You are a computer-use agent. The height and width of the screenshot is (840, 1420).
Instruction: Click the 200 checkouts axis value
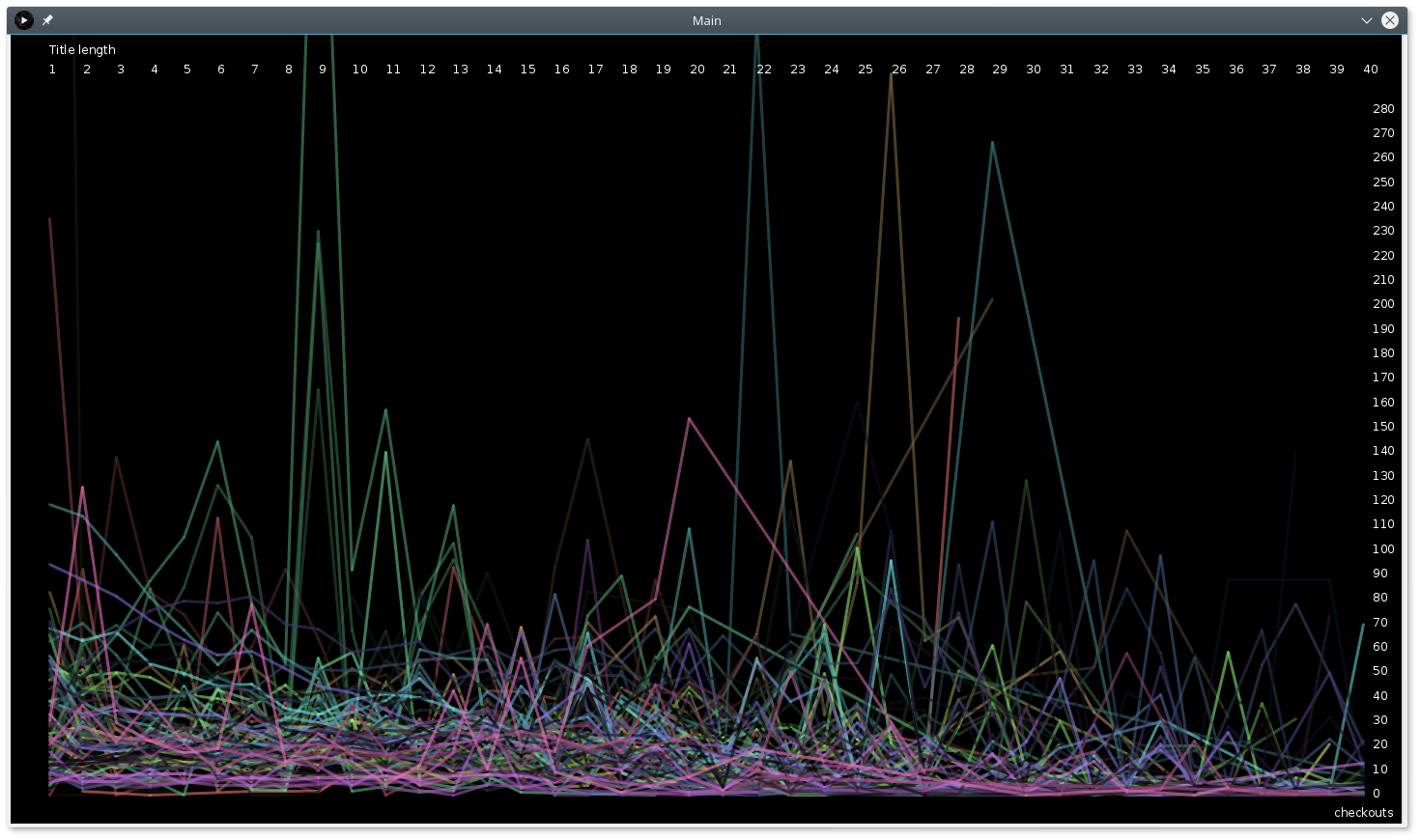tap(1383, 304)
